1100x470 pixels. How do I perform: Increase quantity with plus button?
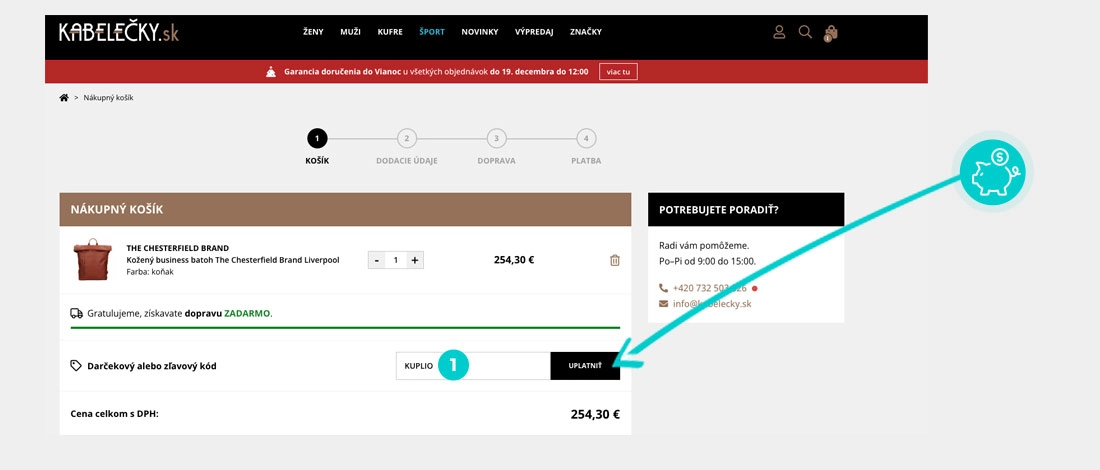click(415, 260)
